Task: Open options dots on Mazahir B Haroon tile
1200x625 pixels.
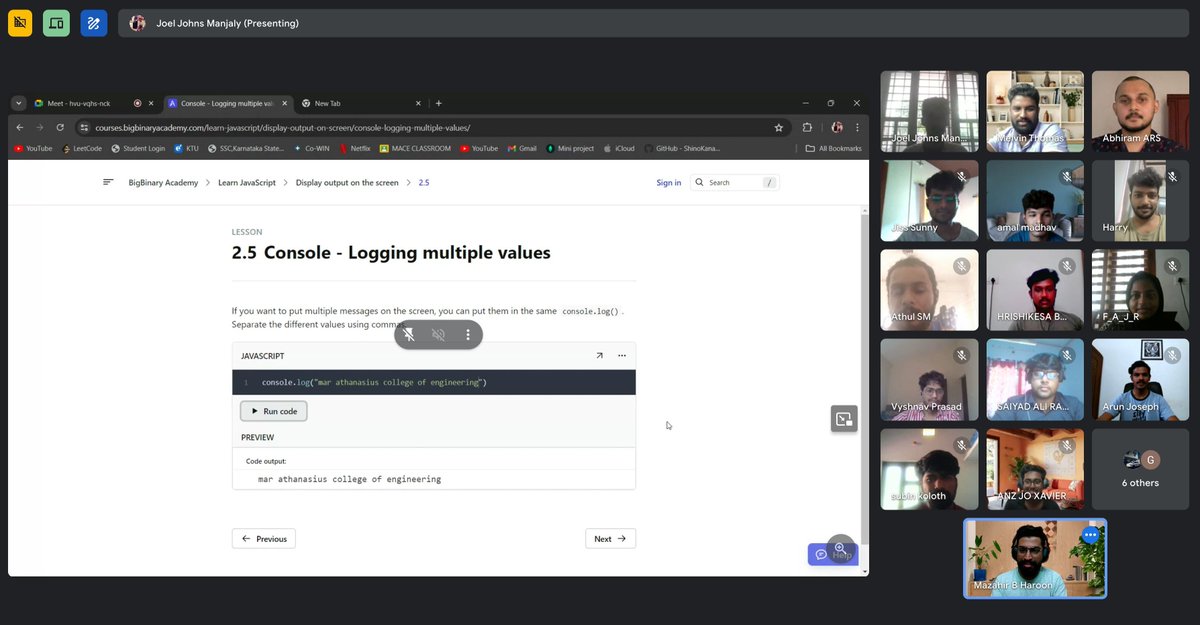Action: (x=1090, y=535)
